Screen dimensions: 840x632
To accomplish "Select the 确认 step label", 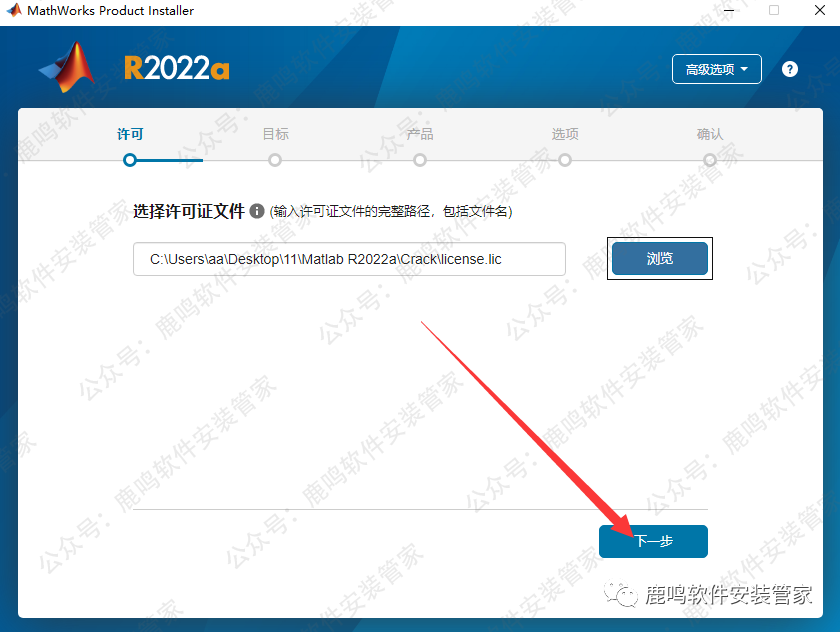I will [710, 134].
